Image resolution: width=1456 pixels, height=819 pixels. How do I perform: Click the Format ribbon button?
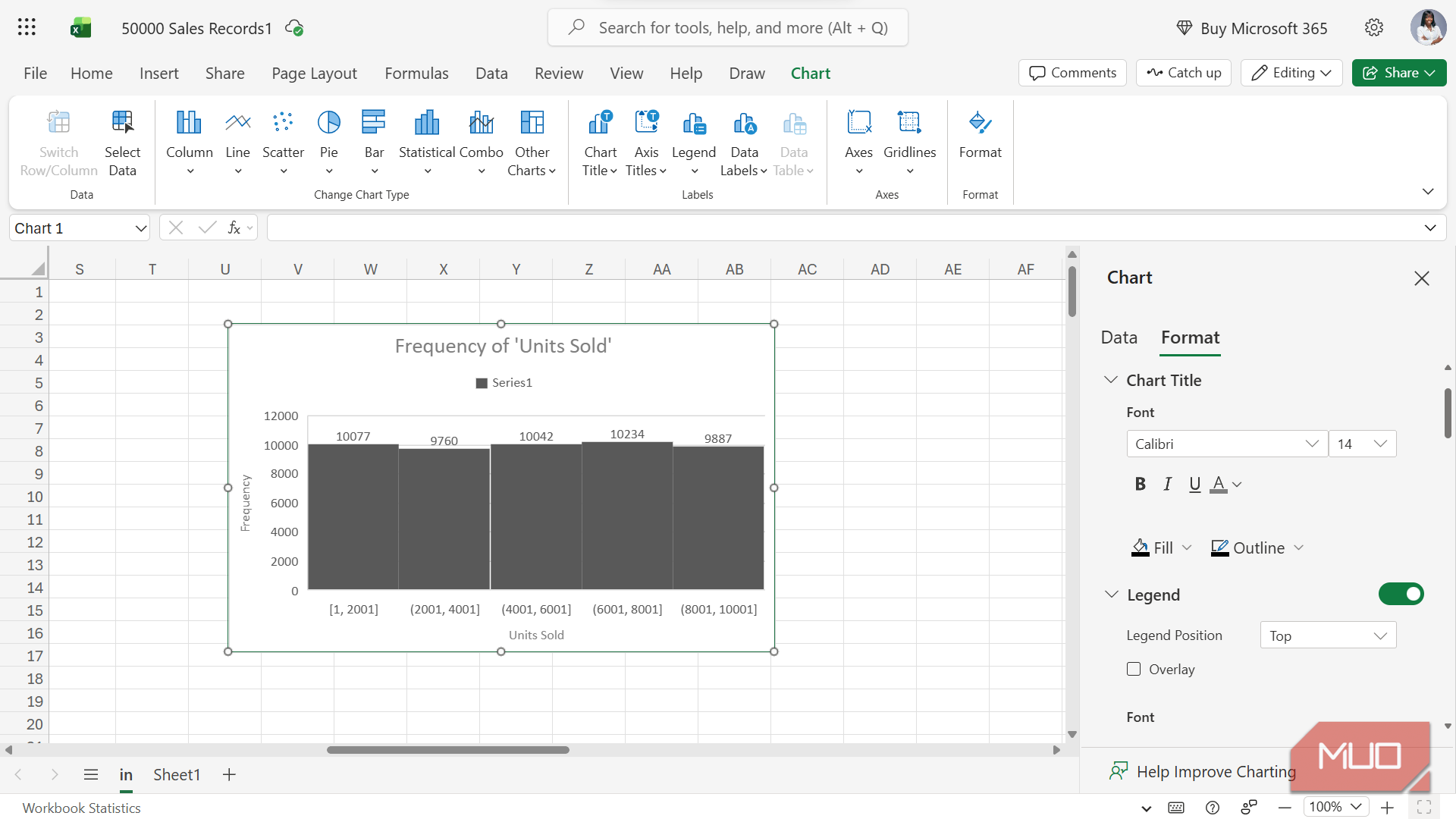point(980,136)
